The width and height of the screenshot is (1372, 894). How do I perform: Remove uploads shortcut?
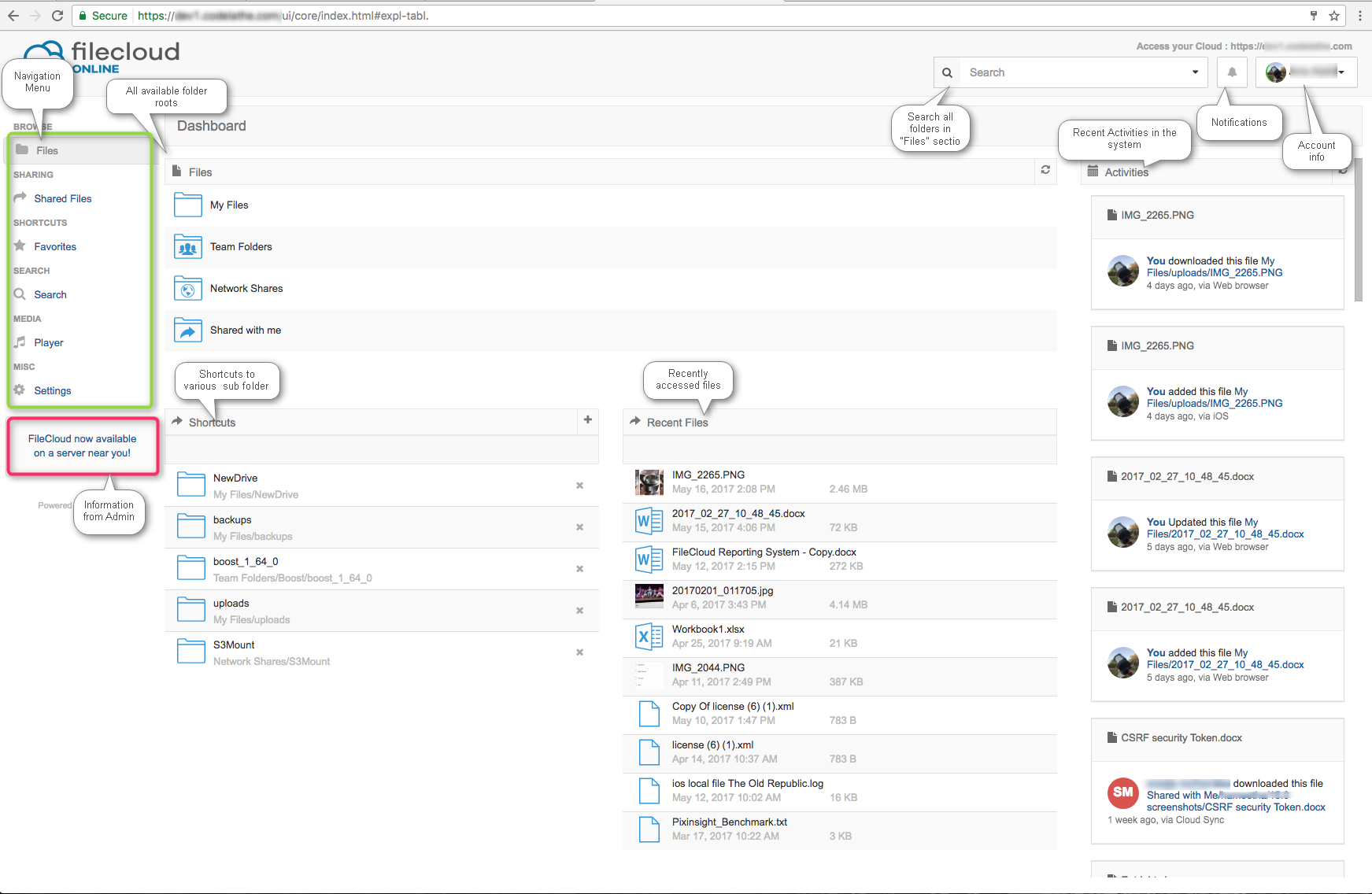579,611
